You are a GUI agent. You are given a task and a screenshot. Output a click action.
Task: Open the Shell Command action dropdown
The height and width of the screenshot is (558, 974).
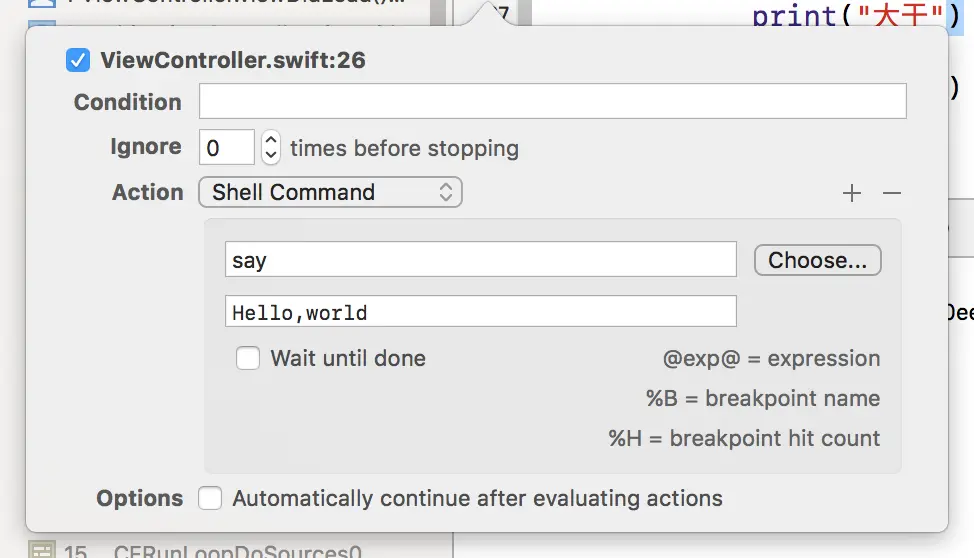(x=330, y=192)
